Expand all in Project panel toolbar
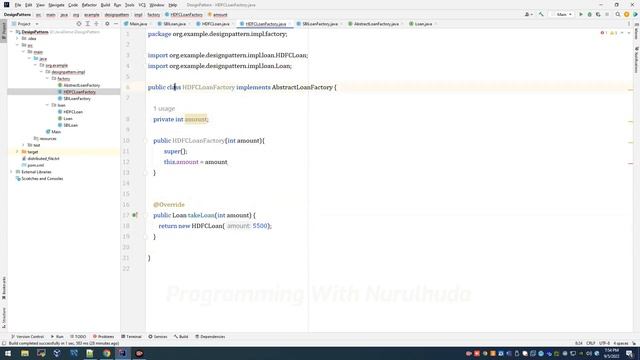 [88, 24]
